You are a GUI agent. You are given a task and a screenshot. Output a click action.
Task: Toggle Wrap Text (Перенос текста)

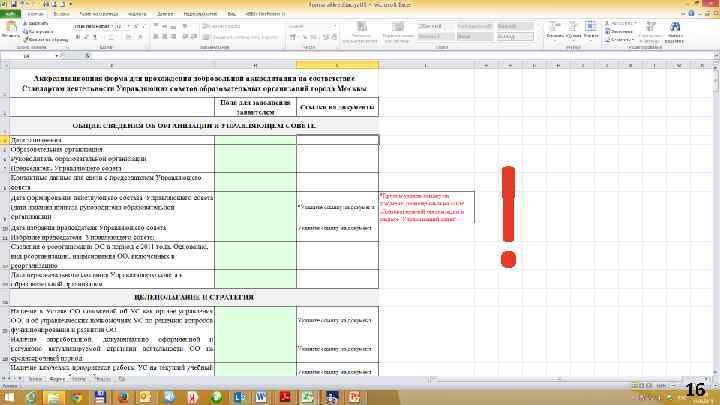pos(221,26)
